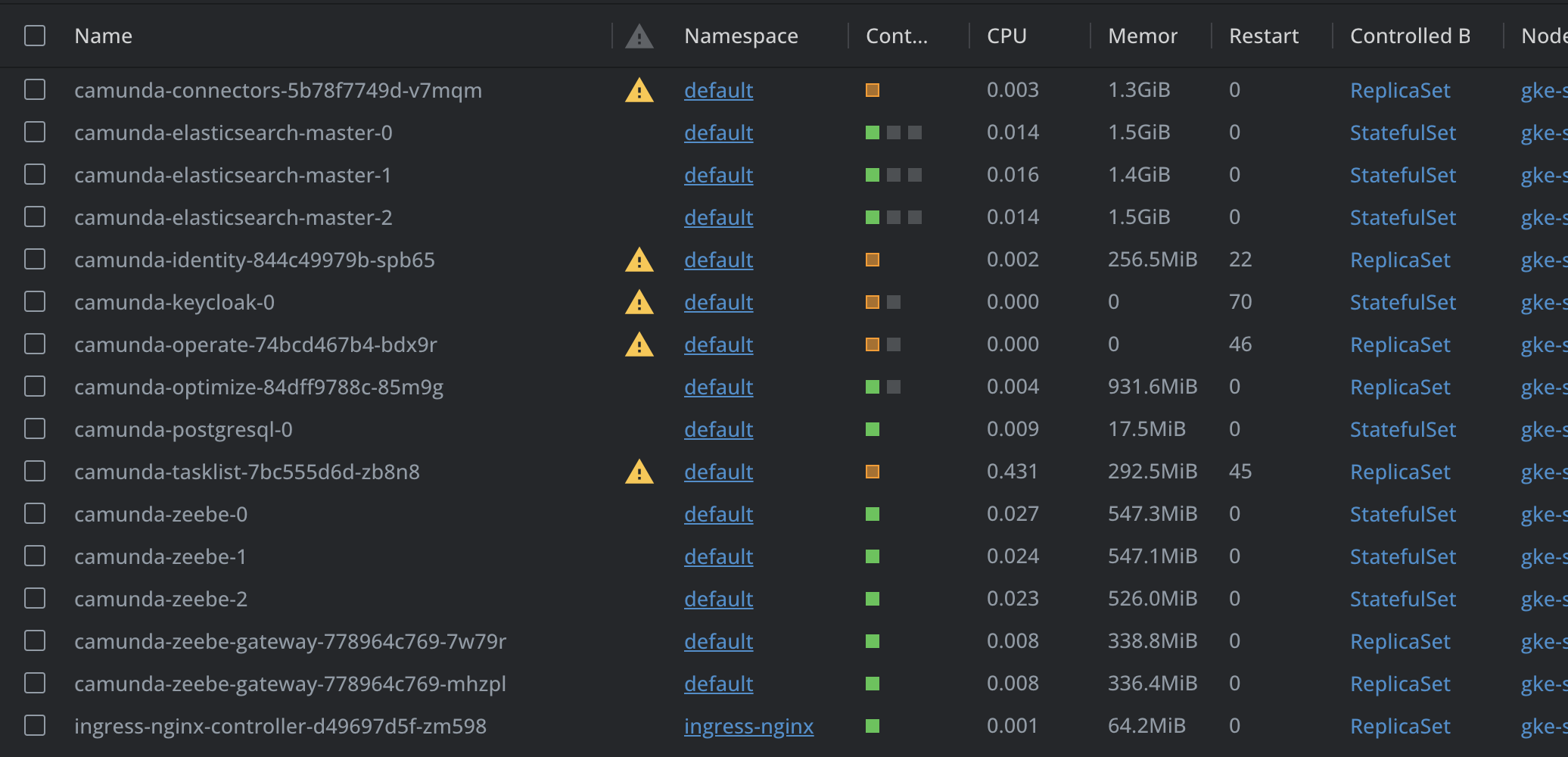Image resolution: width=1568 pixels, height=757 pixels.
Task: Tick the checkbox for camunda-zeebe-1
Action: (x=35, y=556)
